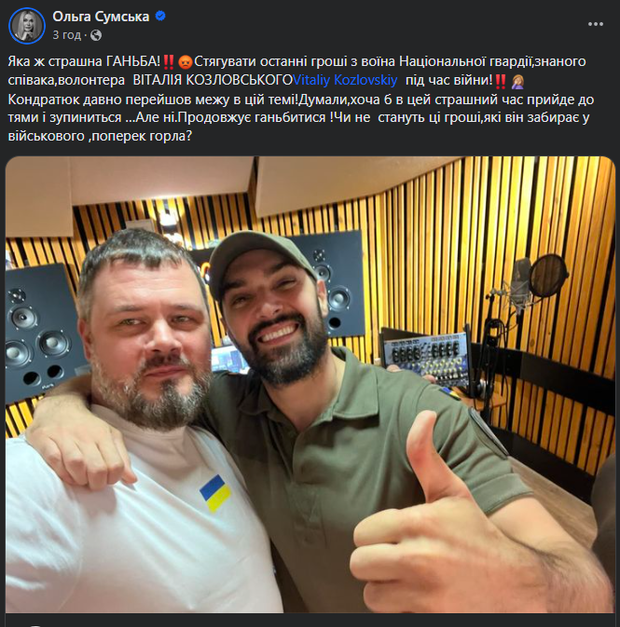Click the globe public audience icon

pos(96,36)
